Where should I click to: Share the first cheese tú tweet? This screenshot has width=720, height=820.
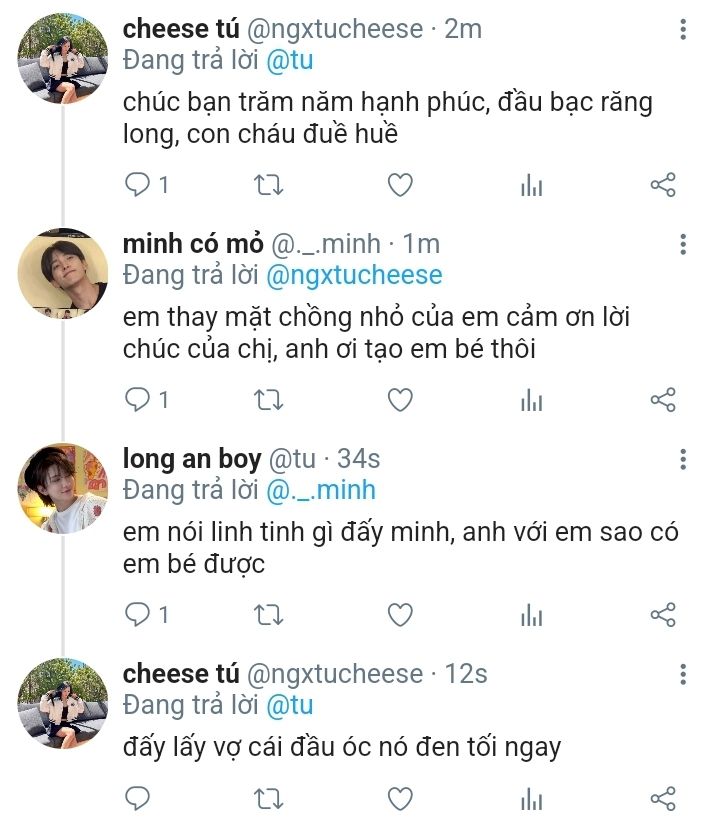tap(663, 185)
